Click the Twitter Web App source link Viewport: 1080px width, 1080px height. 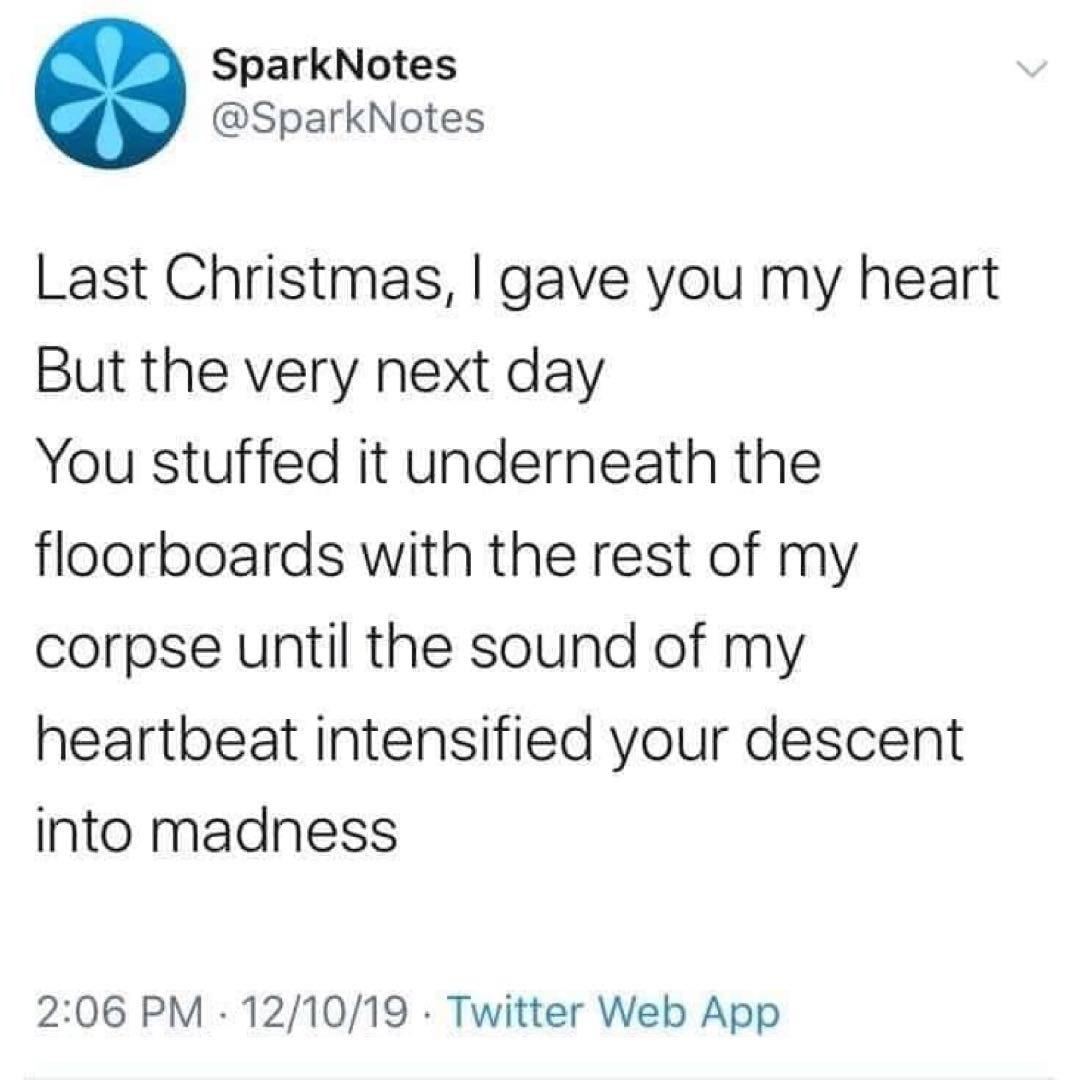pos(612,1013)
